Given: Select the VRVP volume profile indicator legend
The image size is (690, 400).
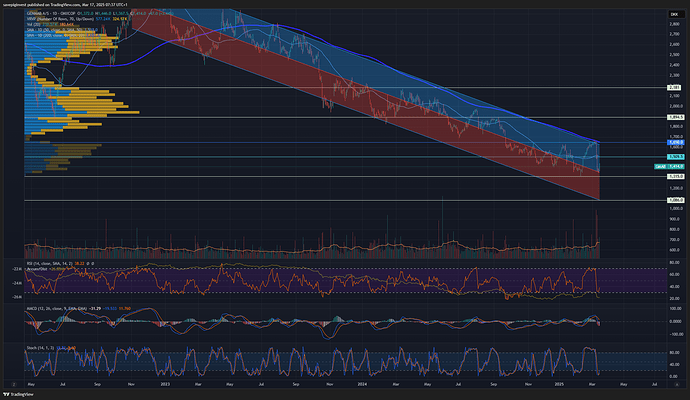Looking at the screenshot, I should [60, 19].
